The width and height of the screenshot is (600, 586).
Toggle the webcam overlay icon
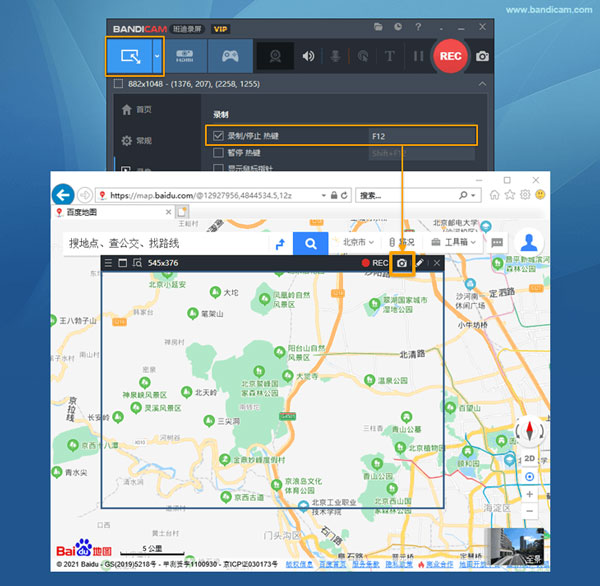click(275, 56)
